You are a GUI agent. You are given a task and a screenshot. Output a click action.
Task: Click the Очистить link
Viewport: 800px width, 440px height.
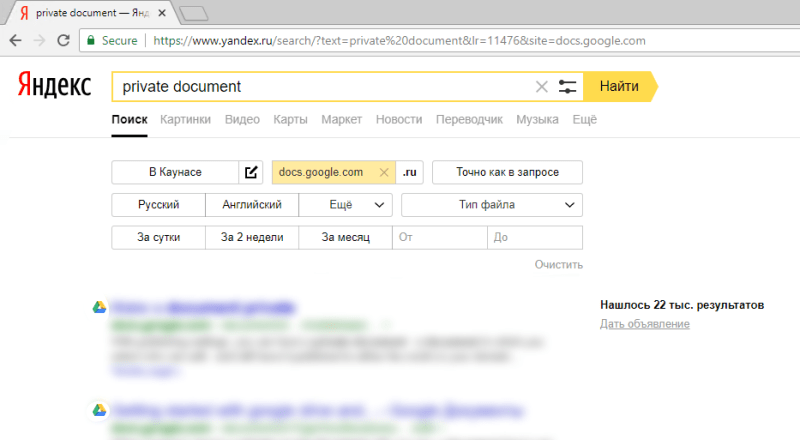click(558, 265)
